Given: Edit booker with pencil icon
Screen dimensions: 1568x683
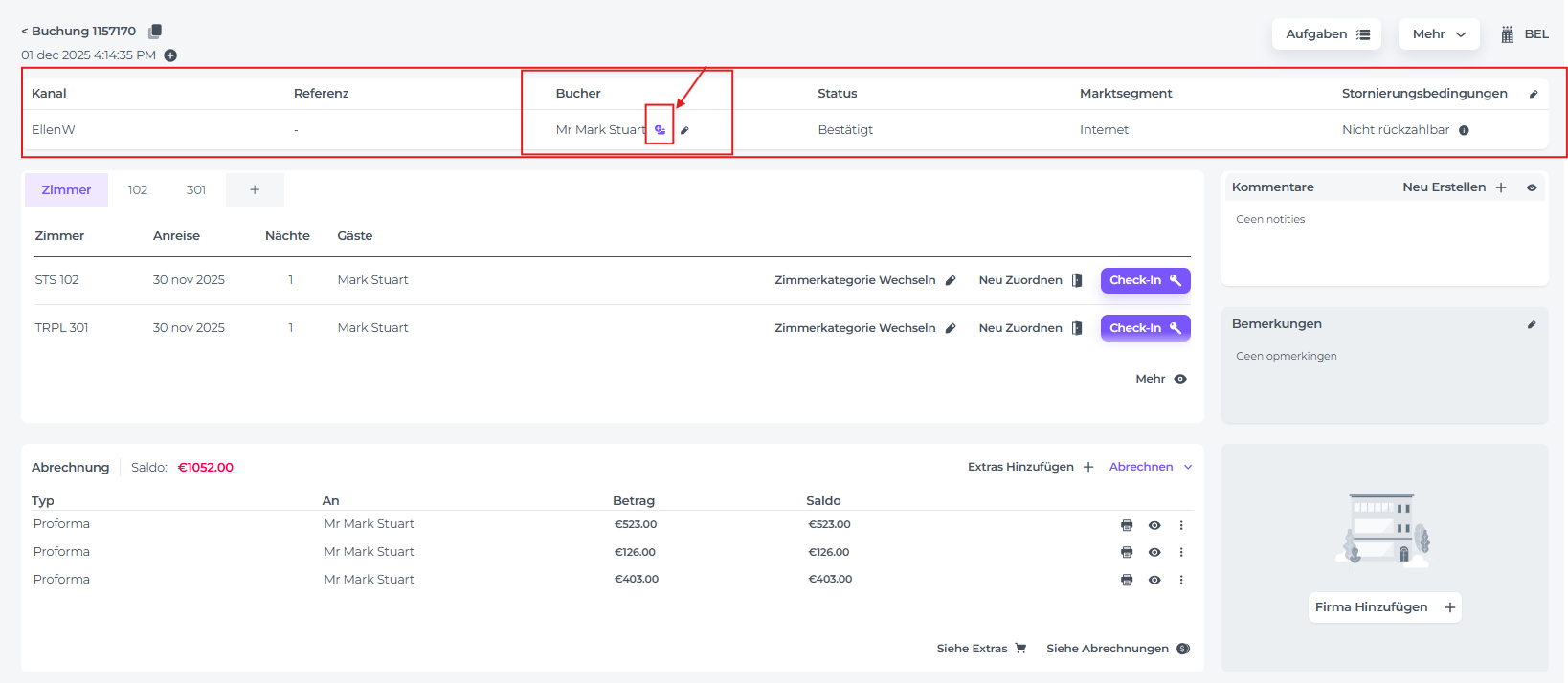Looking at the screenshot, I should [x=684, y=130].
